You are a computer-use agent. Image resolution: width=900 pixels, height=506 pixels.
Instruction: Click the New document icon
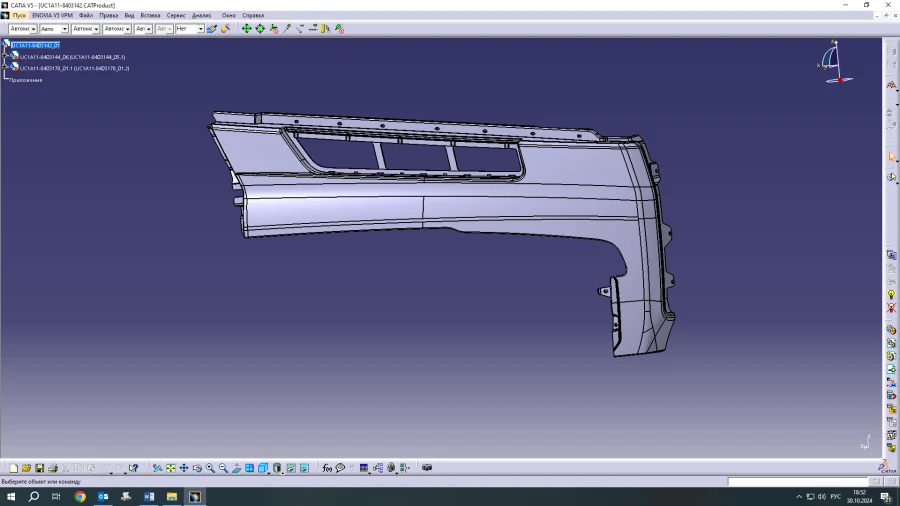[14, 468]
